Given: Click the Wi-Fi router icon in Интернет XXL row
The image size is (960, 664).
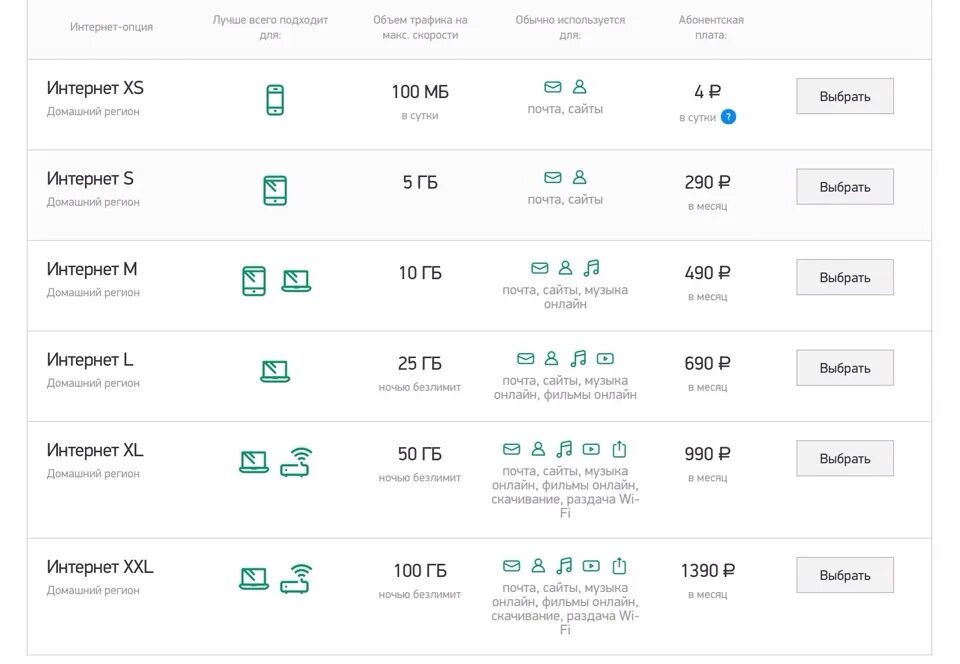Looking at the screenshot, I should click(x=296, y=579).
